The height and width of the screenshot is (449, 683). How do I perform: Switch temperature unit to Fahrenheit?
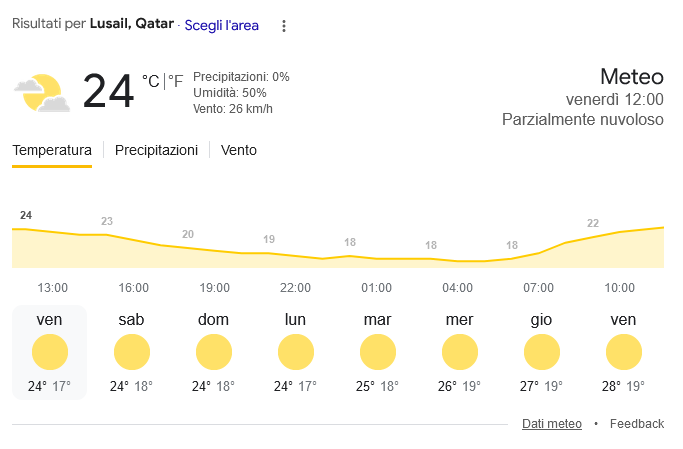click(x=175, y=81)
